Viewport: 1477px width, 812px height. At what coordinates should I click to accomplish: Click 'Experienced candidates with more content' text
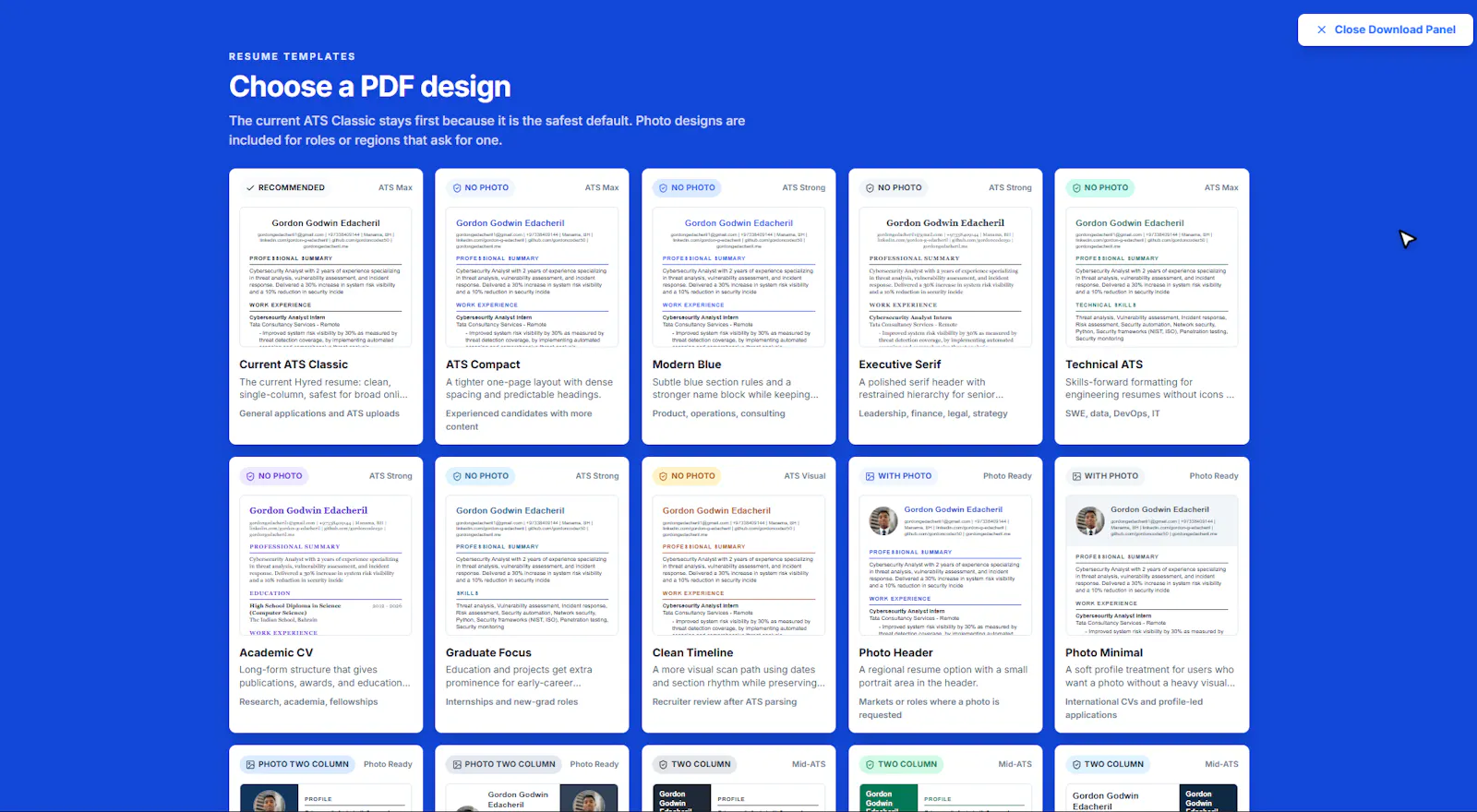519,421
